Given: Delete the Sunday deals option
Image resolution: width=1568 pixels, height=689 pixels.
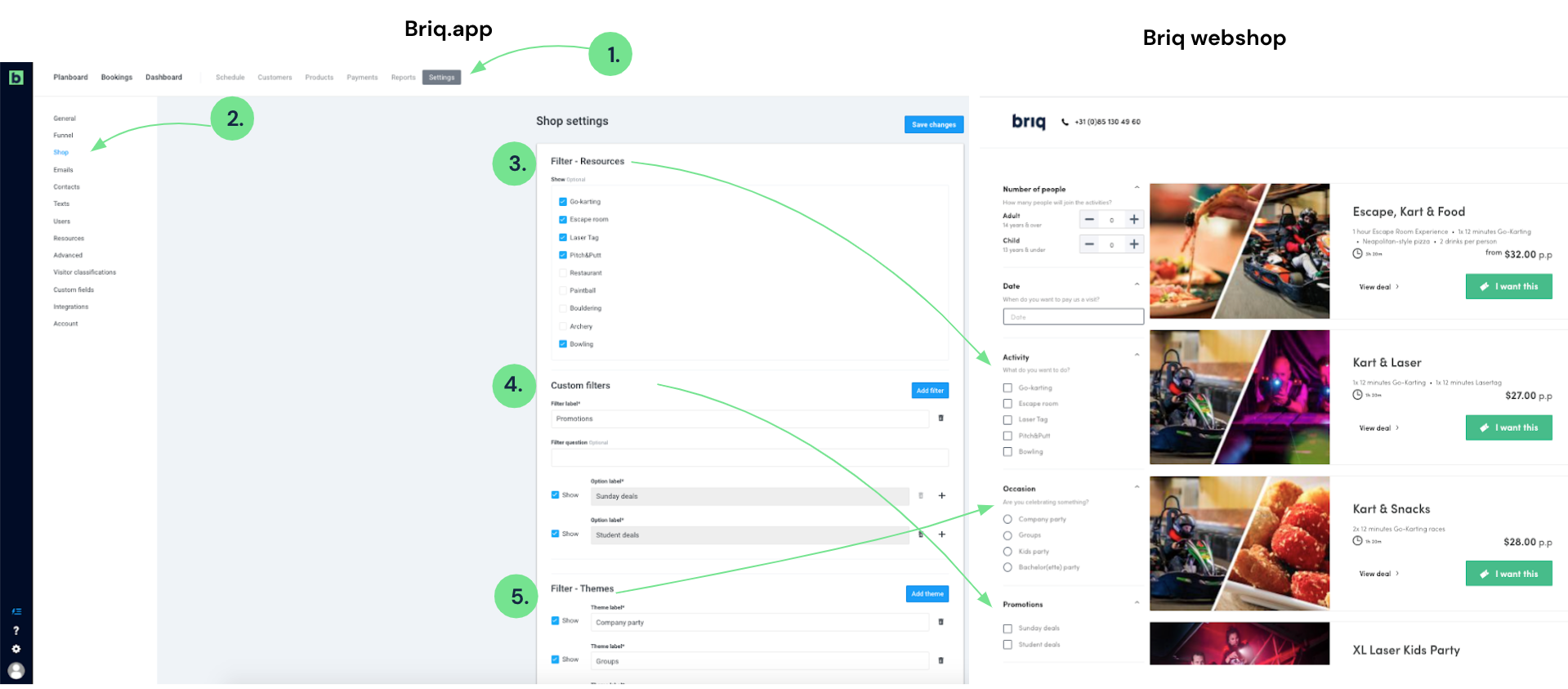Looking at the screenshot, I should [921, 496].
